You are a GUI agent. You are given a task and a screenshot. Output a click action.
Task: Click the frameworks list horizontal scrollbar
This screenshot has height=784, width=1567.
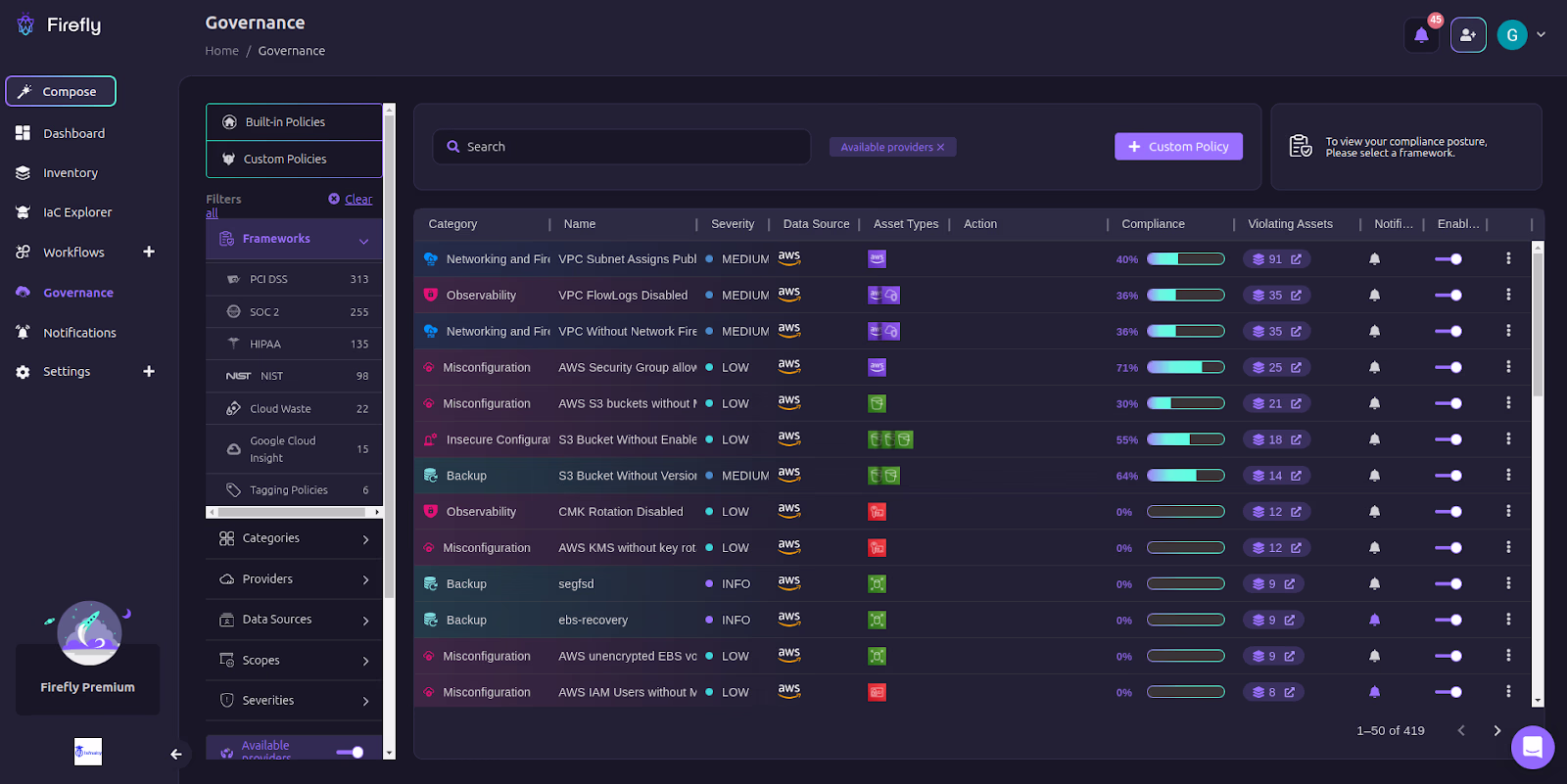point(294,512)
